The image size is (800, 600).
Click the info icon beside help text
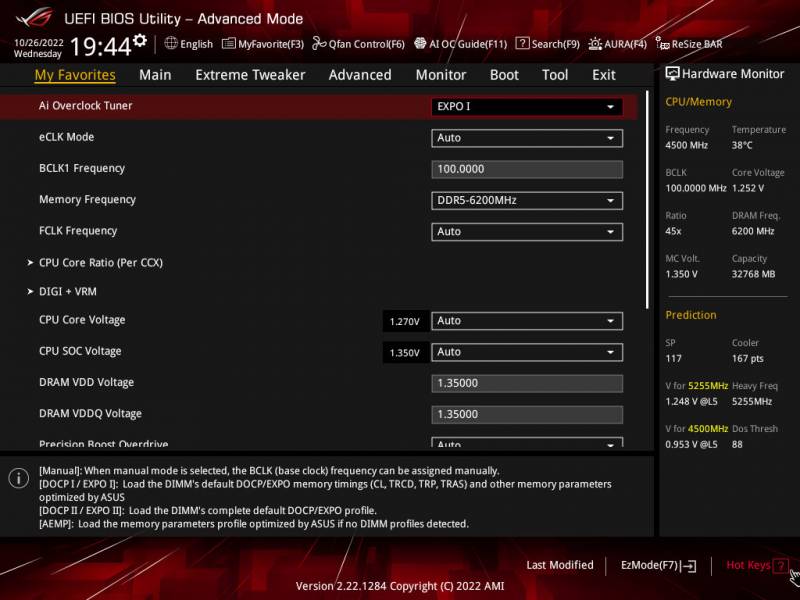pos(19,479)
